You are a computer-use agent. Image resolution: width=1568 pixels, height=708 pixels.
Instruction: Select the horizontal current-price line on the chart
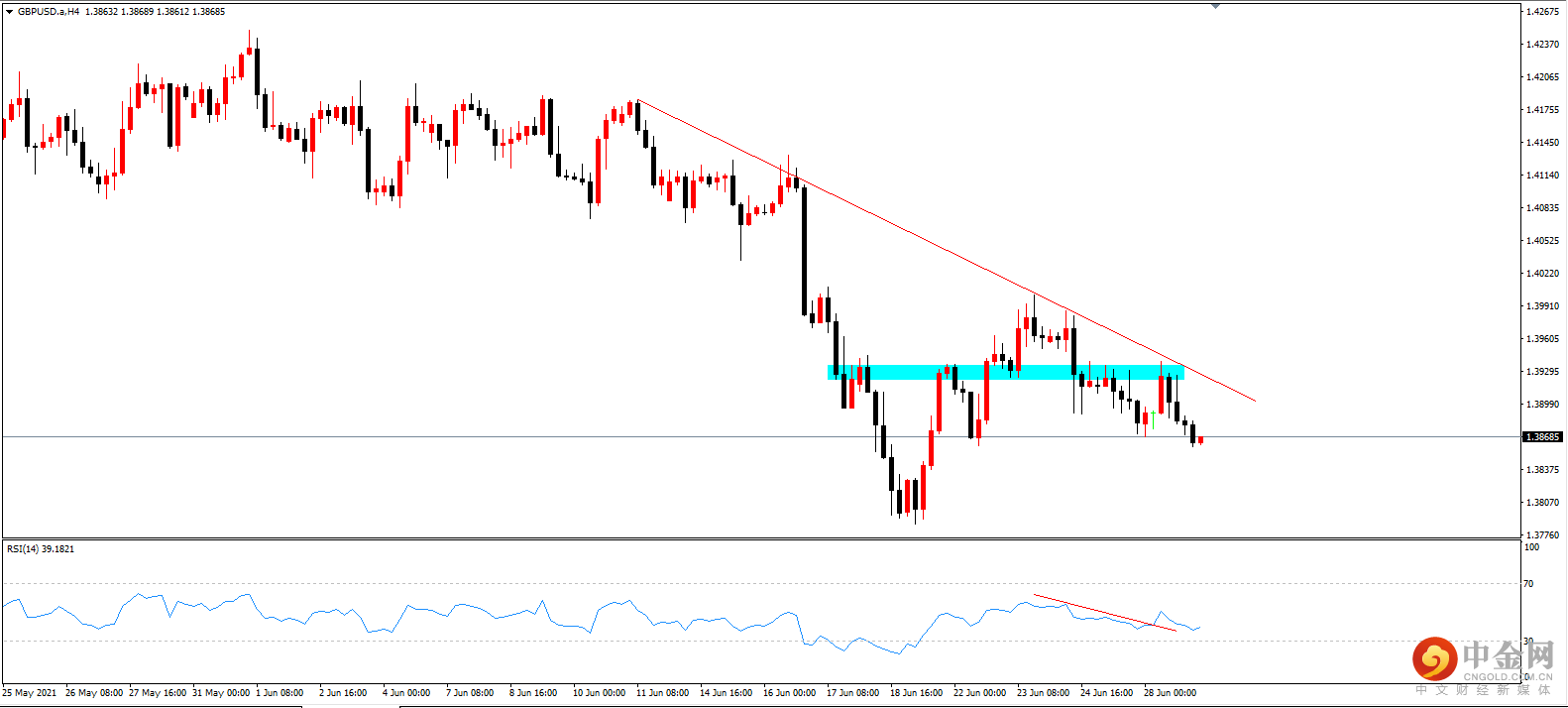pyautogui.click(x=760, y=436)
